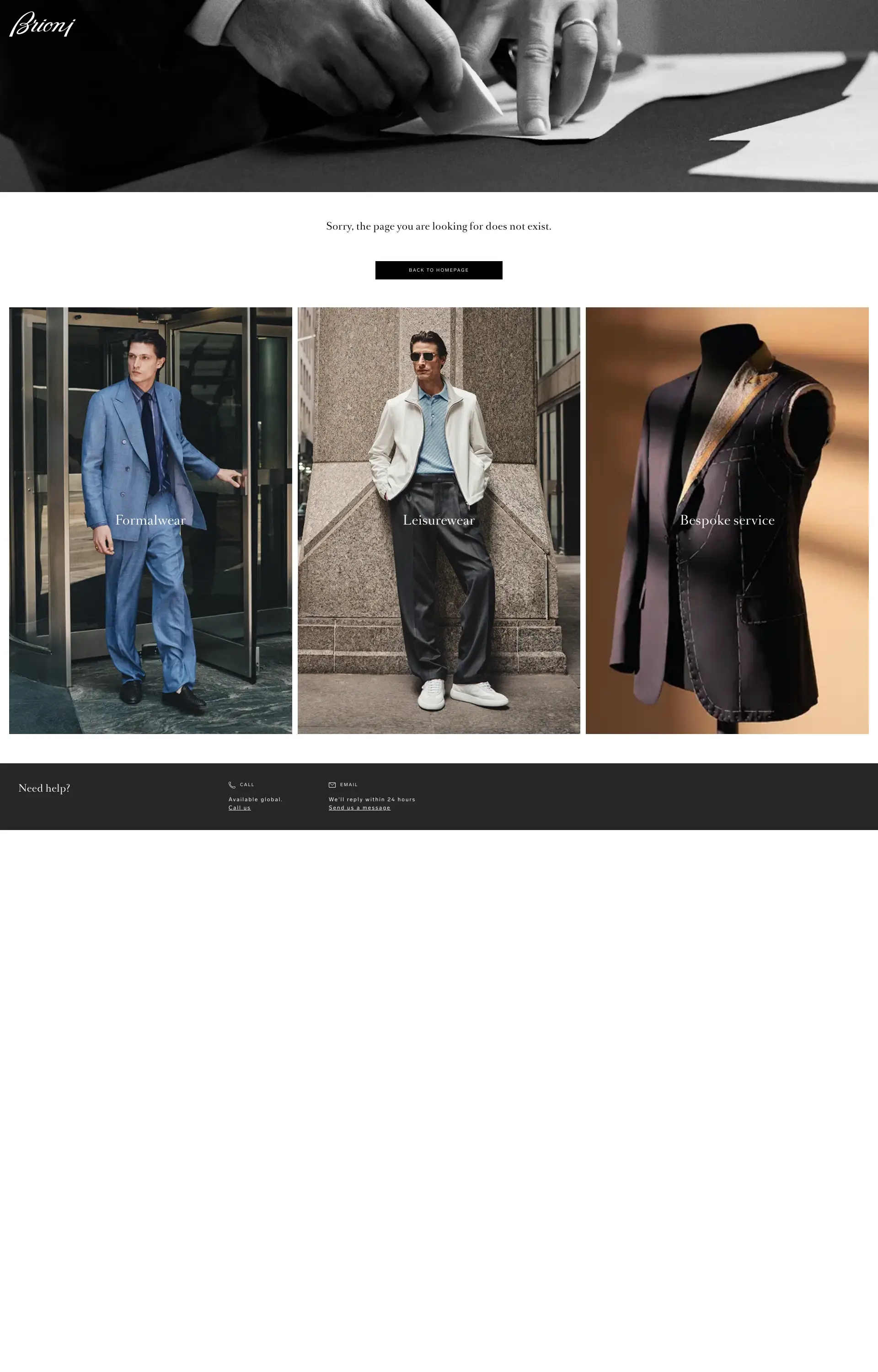This screenshot has height=1372, width=878.
Task: Click the EMAIL label in footer
Action: click(349, 785)
